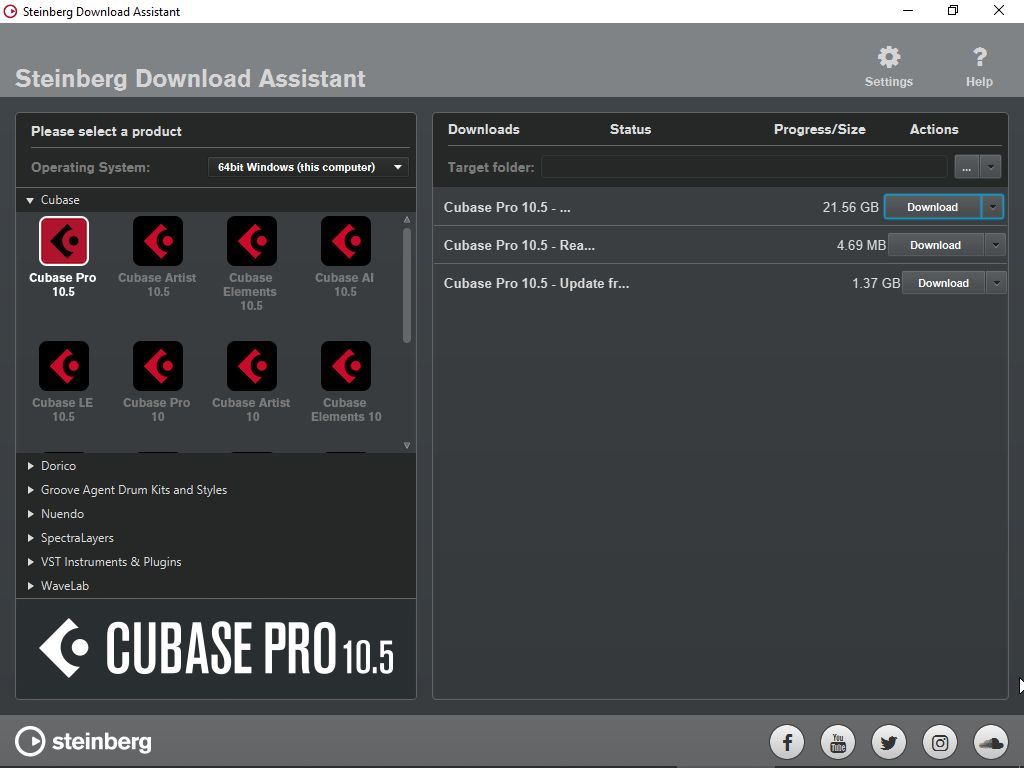Expand the WaveLab category

(30, 586)
